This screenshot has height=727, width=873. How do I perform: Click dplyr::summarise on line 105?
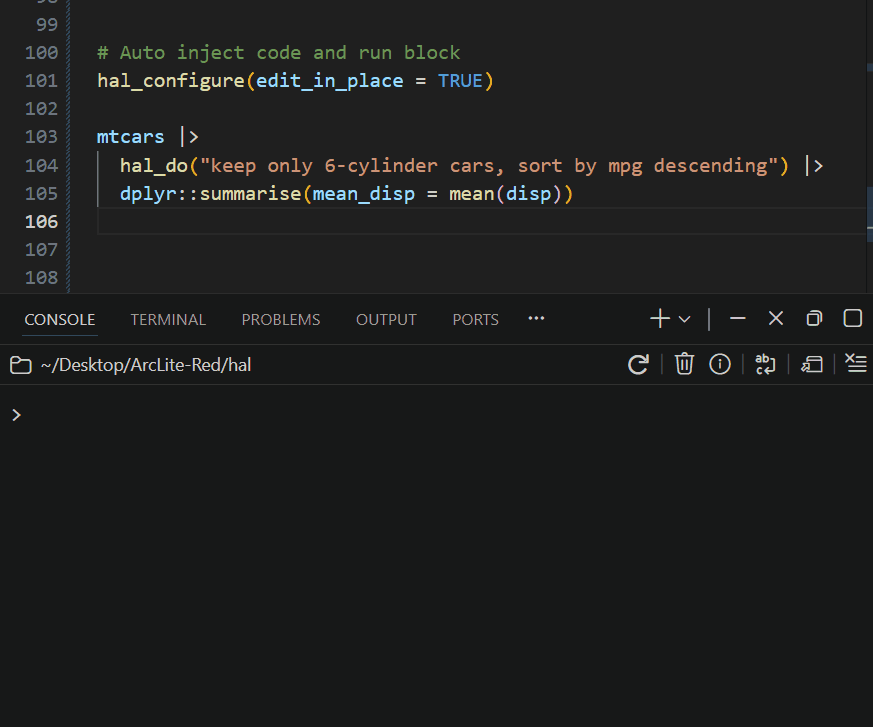210,194
